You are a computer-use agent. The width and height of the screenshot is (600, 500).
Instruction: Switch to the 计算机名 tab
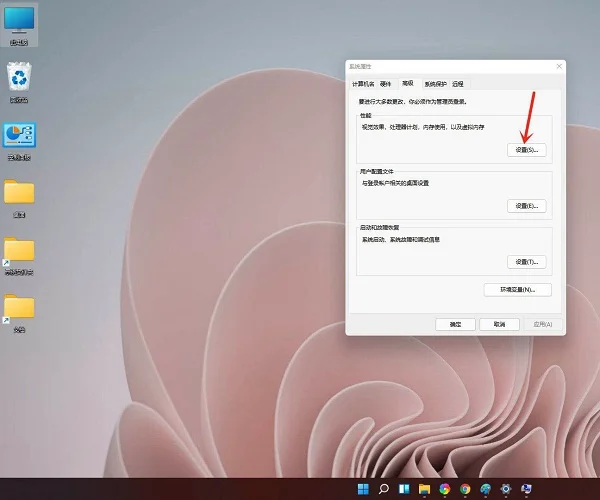tap(363, 84)
